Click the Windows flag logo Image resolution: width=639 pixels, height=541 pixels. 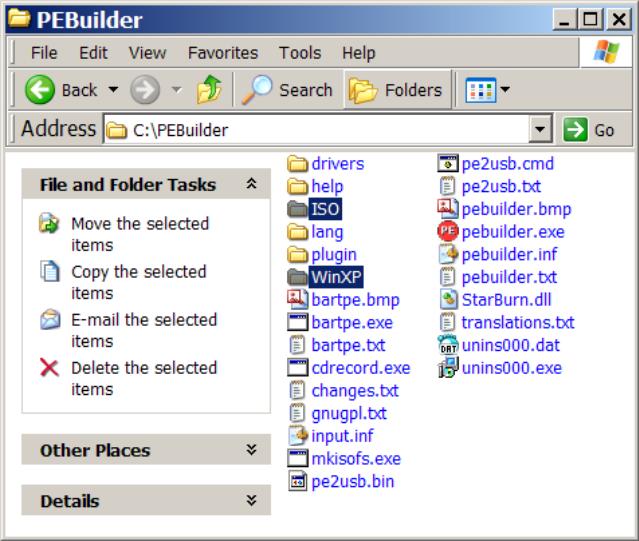coord(606,52)
